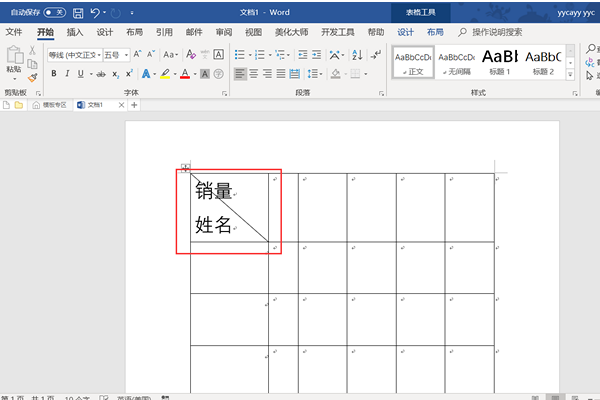Open the 视图 ribbon tab

coord(254,32)
